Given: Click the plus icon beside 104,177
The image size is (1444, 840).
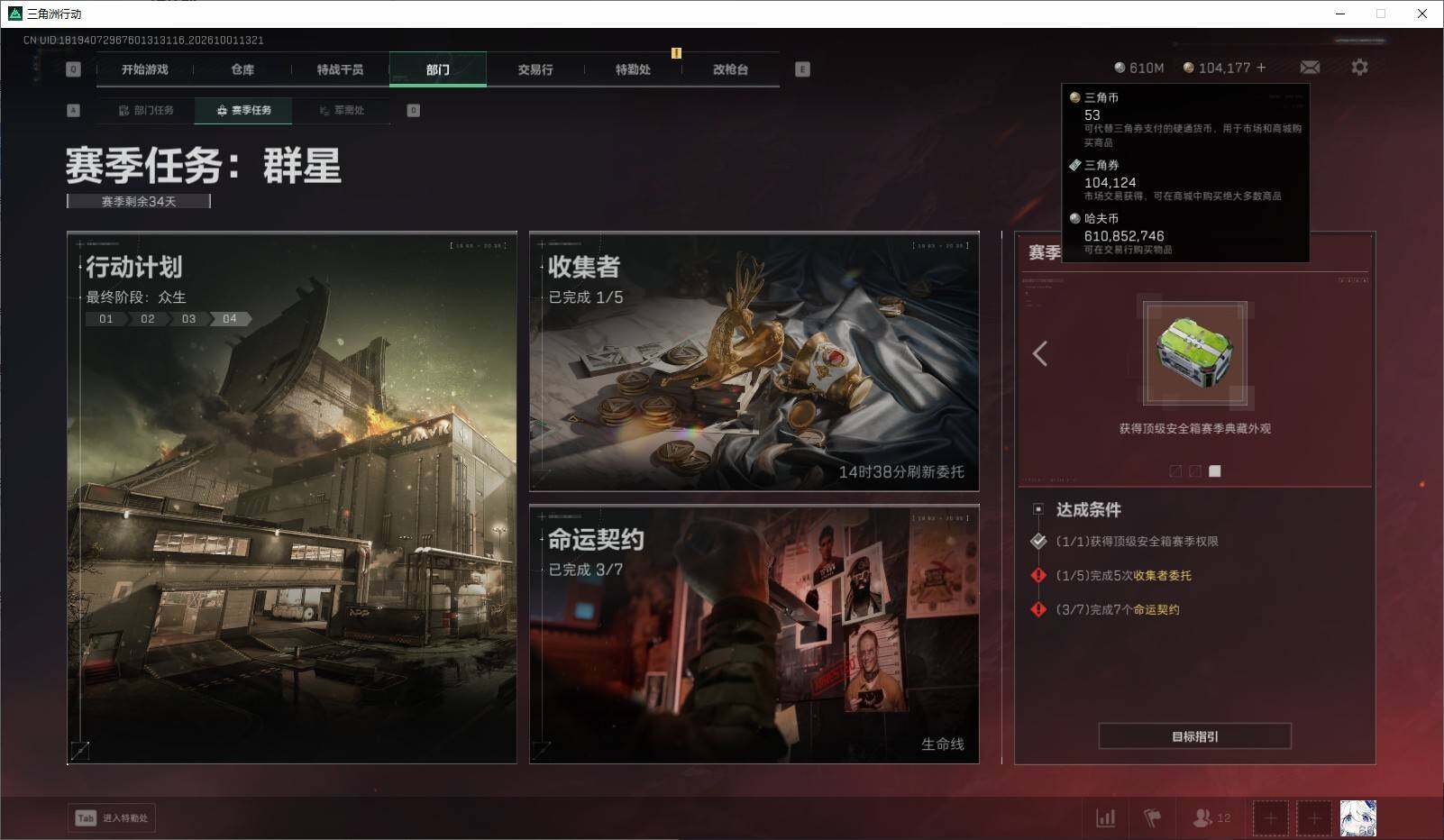Looking at the screenshot, I should coord(1261,68).
